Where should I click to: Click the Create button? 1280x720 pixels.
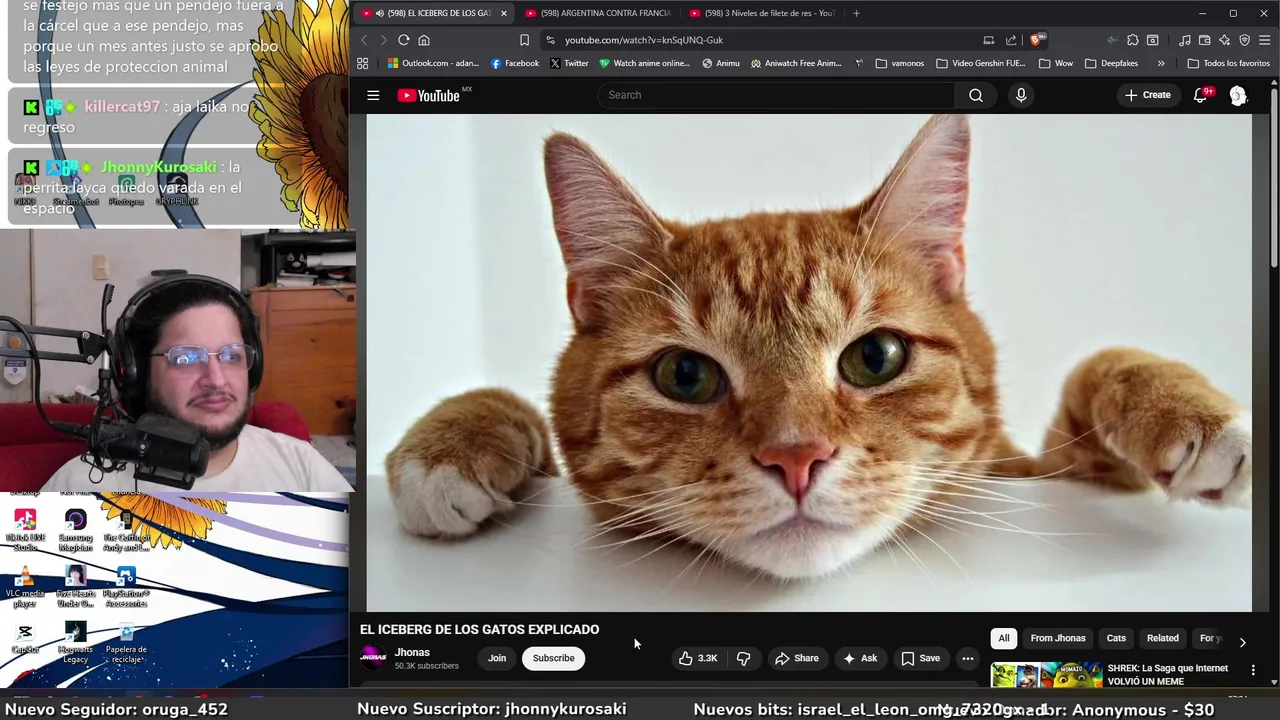[x=1147, y=95]
